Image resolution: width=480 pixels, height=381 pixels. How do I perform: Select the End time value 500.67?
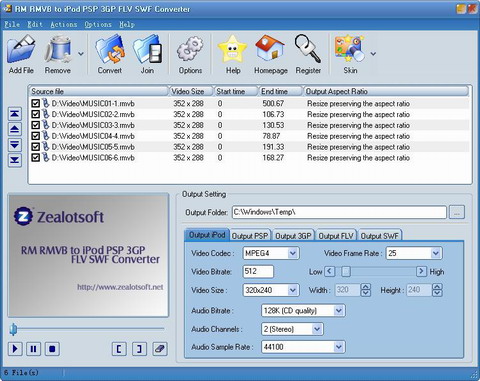(x=273, y=103)
